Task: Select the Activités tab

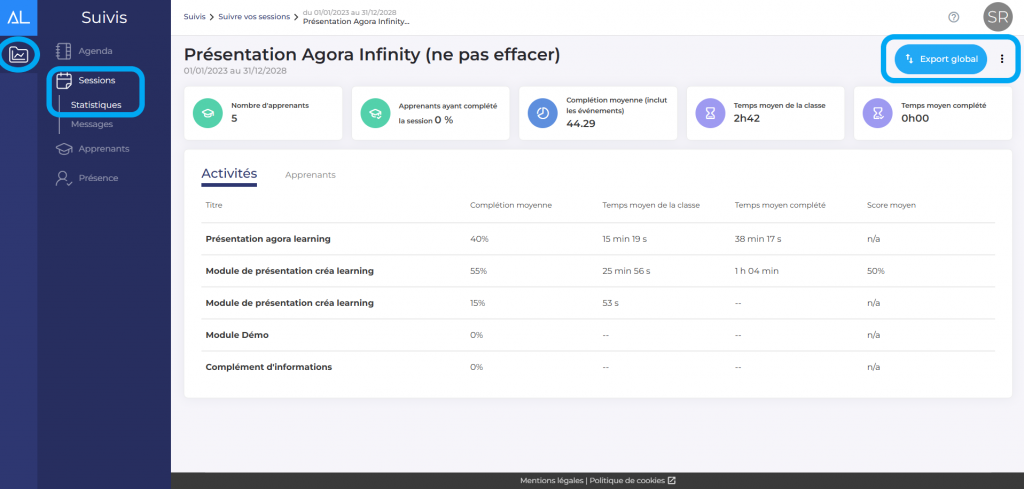Action: point(229,174)
